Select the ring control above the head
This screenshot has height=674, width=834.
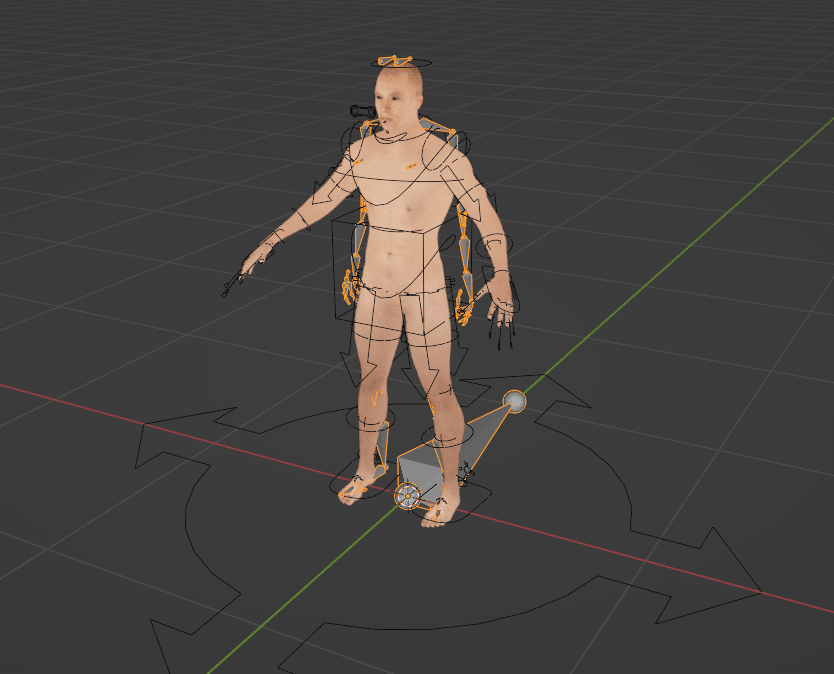402,64
